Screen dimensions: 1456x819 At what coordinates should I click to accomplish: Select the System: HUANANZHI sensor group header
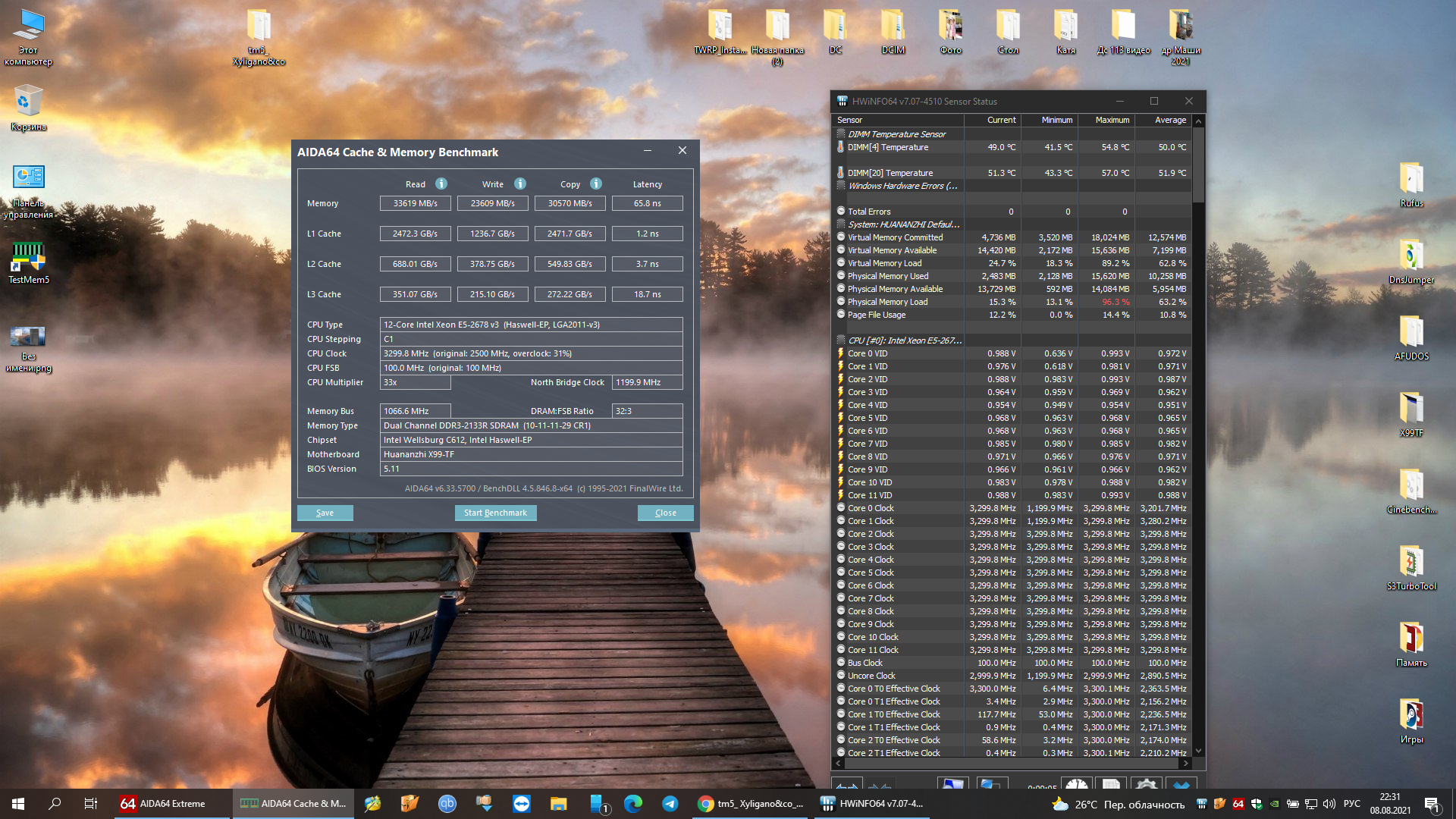[902, 224]
